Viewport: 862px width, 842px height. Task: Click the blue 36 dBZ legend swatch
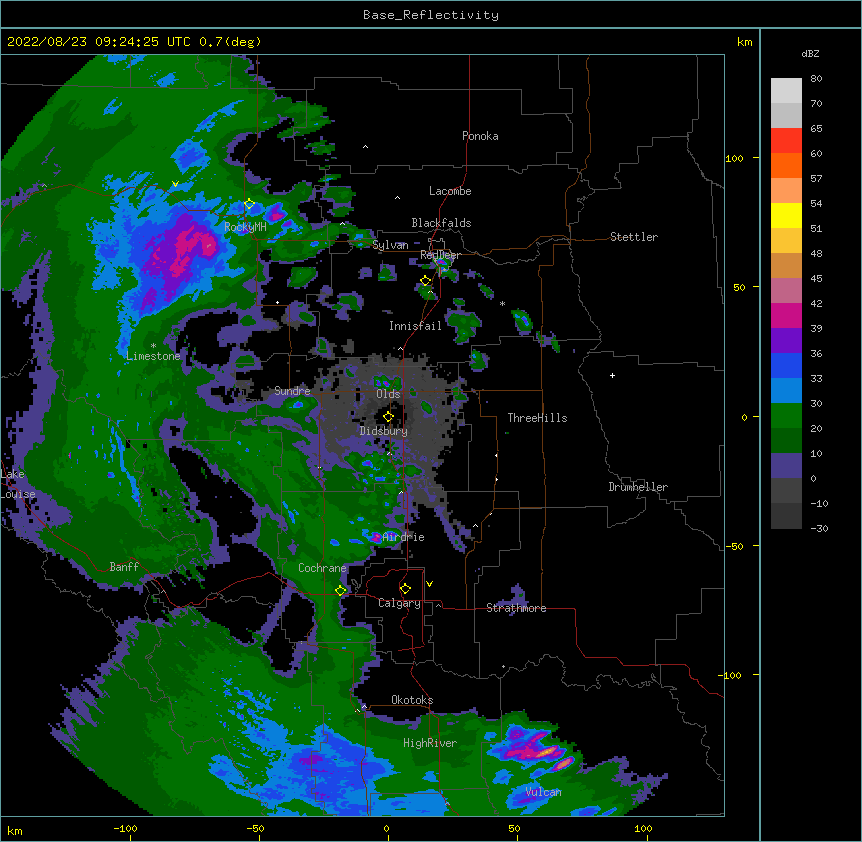coord(786,365)
